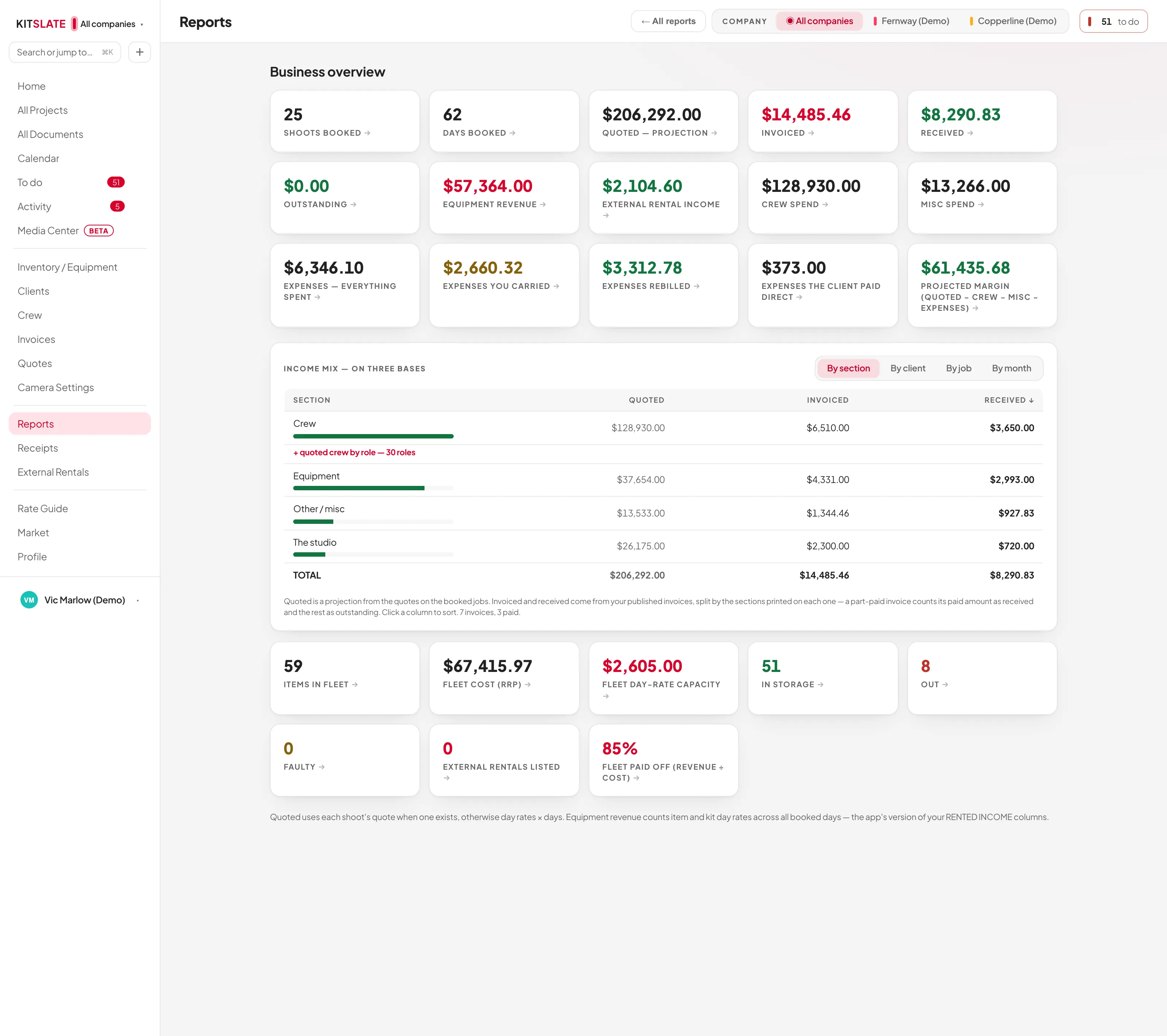Viewport: 1167px width, 1036px height.
Task: Sort by the Quoted column header
Action: coord(646,400)
